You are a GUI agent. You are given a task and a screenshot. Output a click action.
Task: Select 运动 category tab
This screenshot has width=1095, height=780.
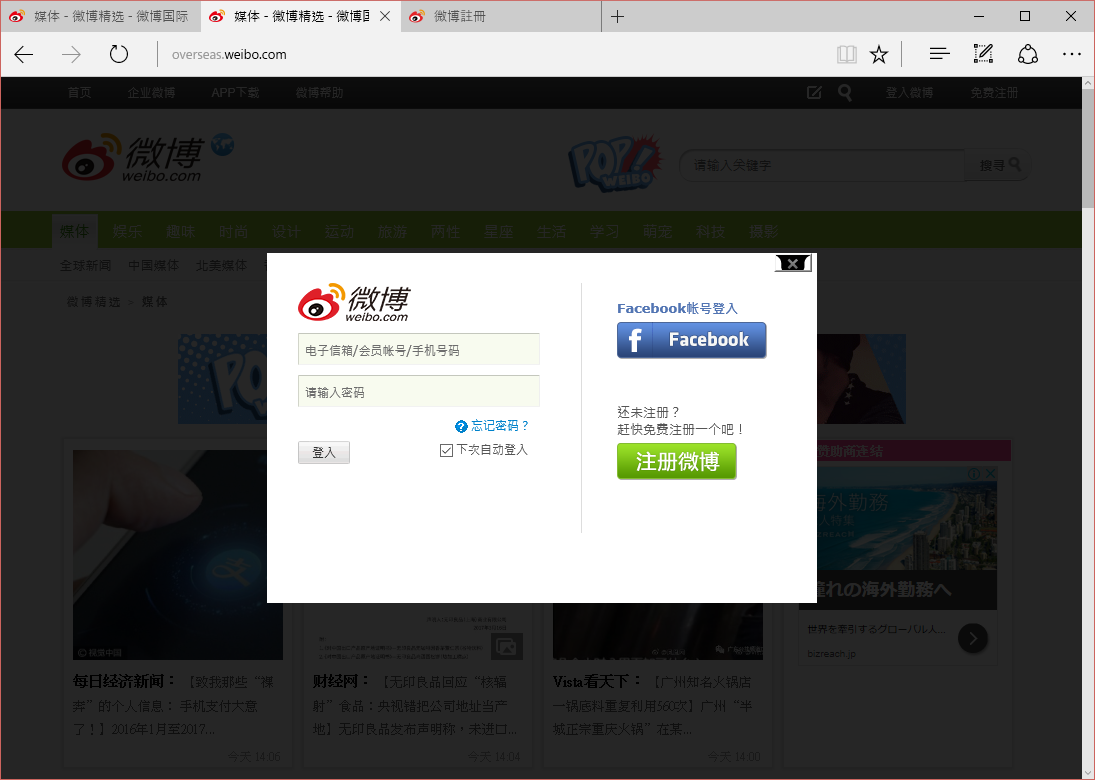pyautogui.click(x=339, y=231)
